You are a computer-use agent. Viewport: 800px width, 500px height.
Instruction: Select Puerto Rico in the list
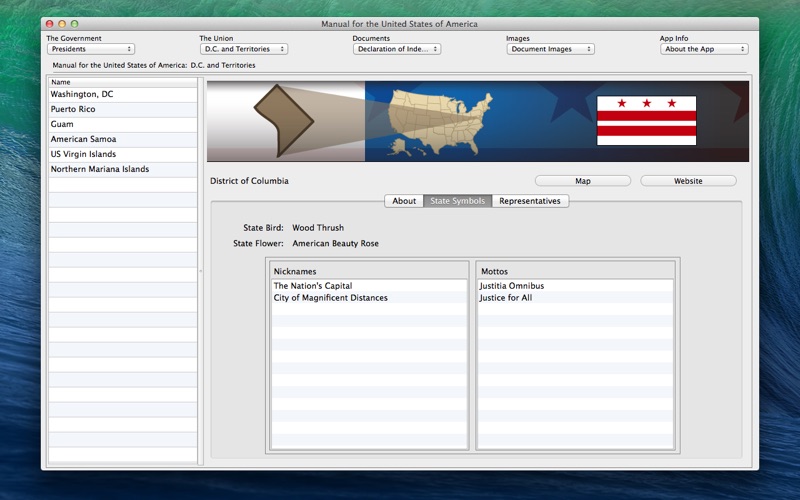click(x=73, y=109)
